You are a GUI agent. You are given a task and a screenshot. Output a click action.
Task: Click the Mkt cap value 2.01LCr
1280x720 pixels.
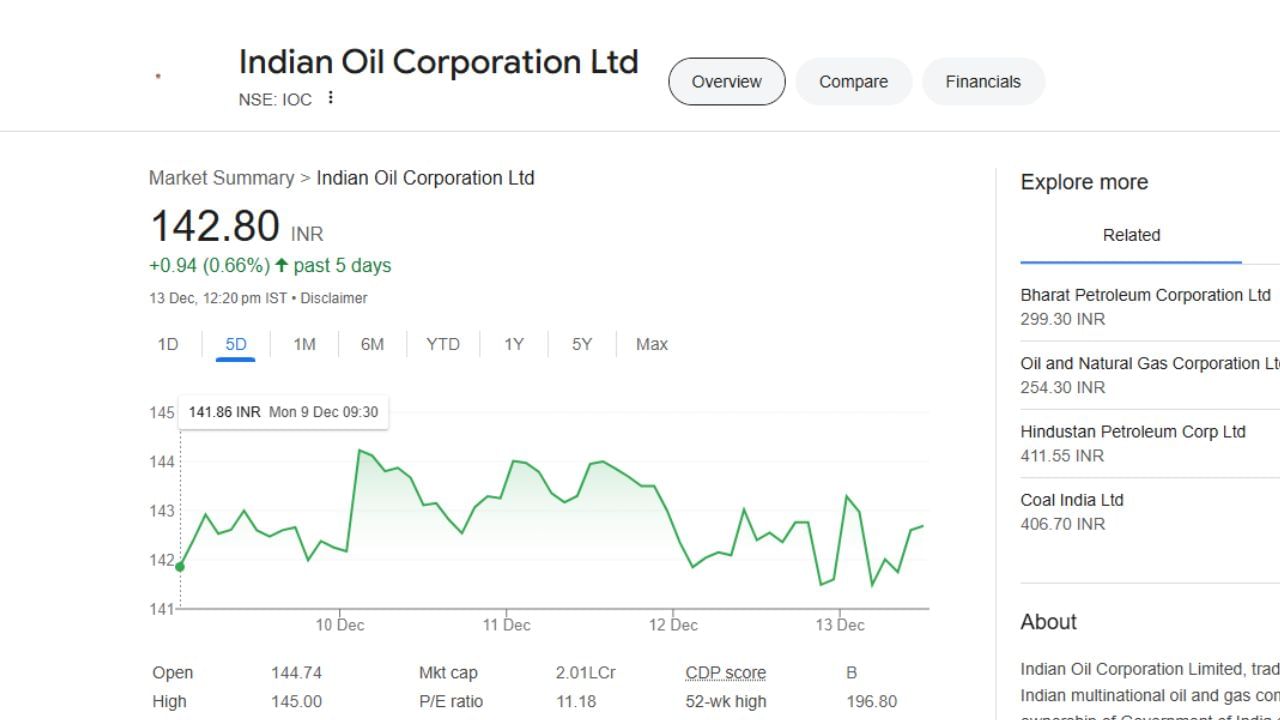coord(586,673)
